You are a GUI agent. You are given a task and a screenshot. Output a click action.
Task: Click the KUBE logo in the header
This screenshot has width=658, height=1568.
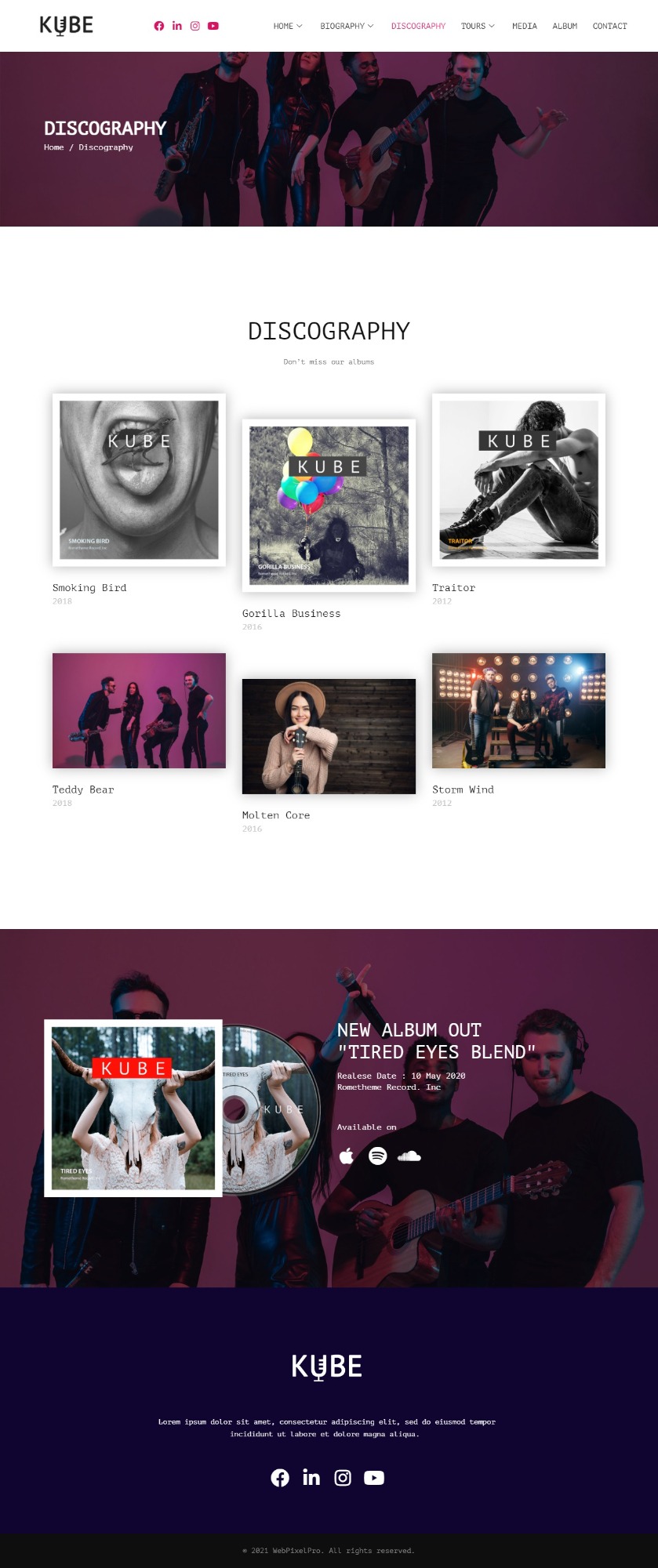(67, 26)
